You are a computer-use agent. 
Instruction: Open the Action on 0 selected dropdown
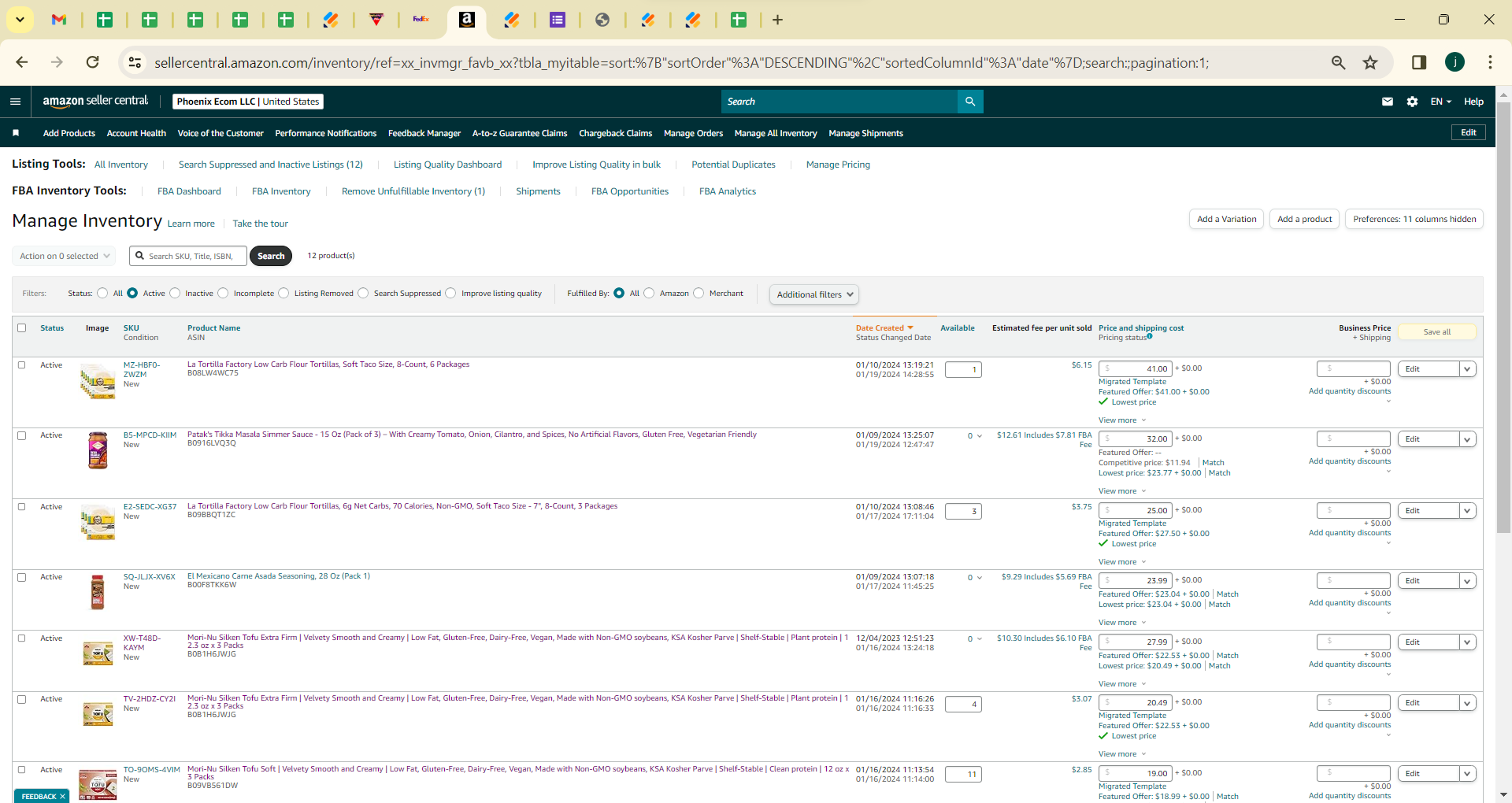tap(64, 256)
